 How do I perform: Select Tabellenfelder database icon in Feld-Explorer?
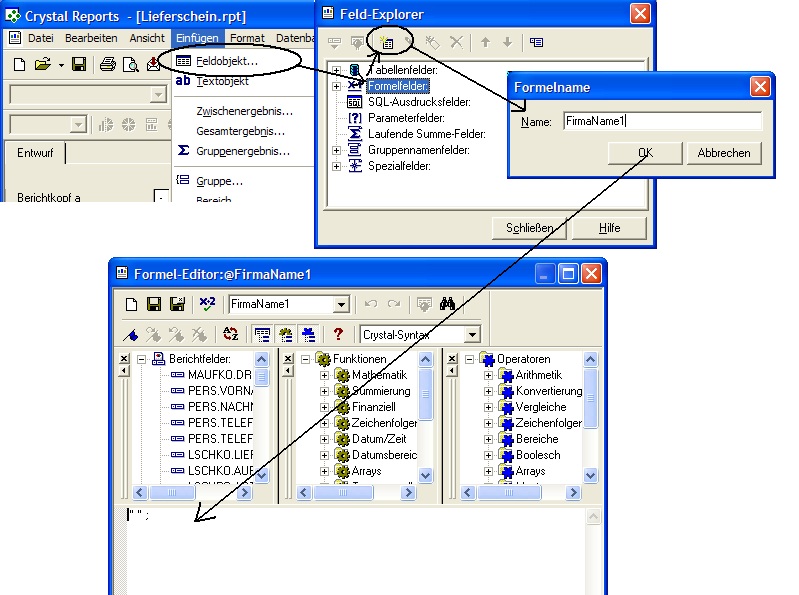click(355, 70)
